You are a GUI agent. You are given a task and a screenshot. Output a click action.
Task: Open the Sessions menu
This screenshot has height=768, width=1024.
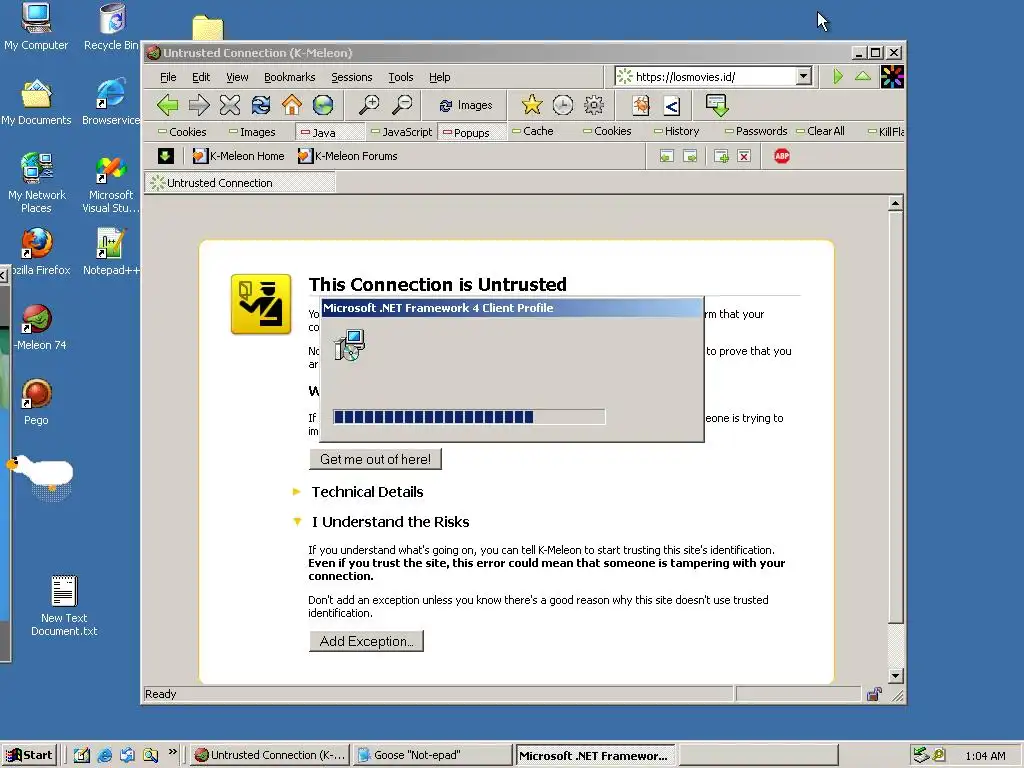click(x=351, y=77)
